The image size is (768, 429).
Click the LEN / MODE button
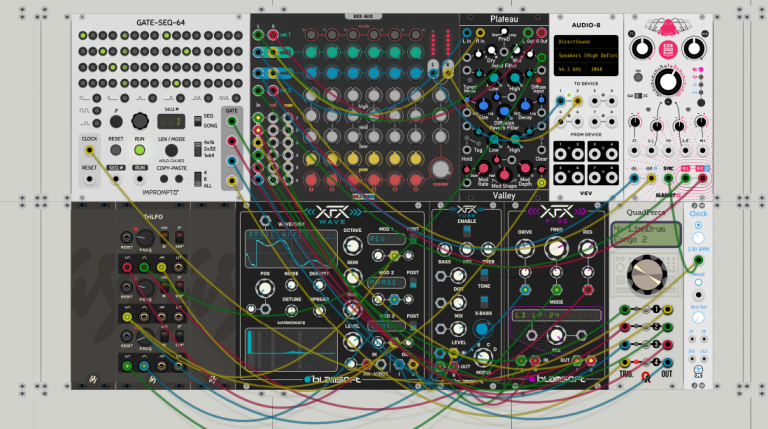[x=171, y=150]
